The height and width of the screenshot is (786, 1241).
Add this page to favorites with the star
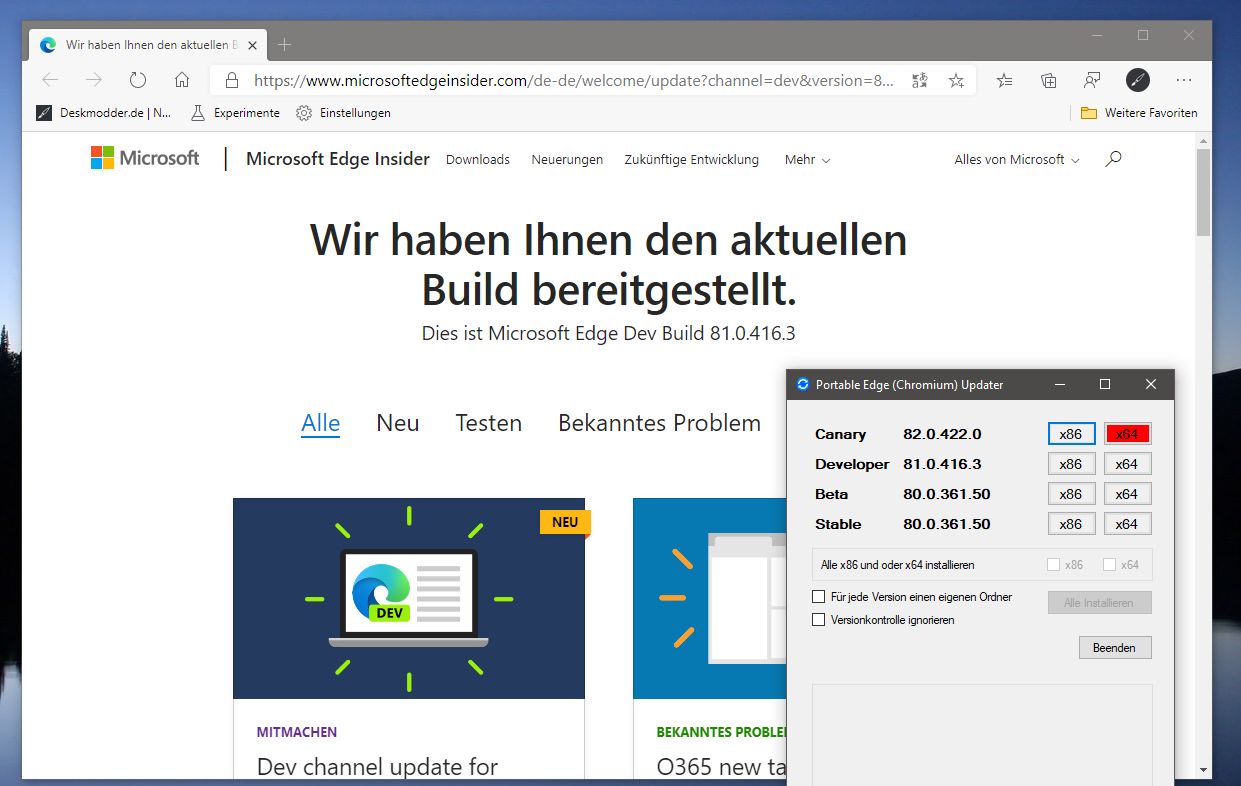[x=956, y=80]
